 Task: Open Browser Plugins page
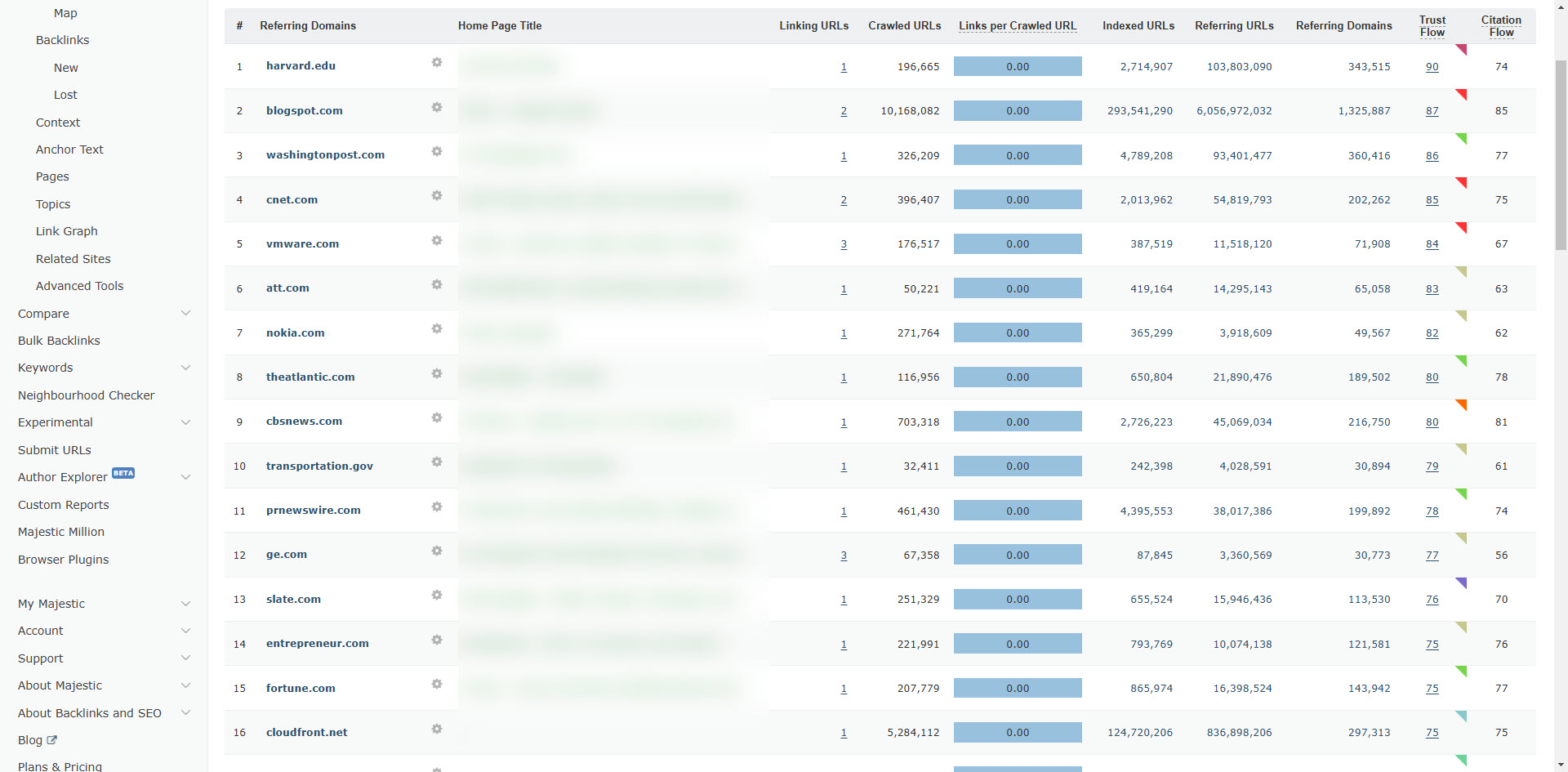63,560
